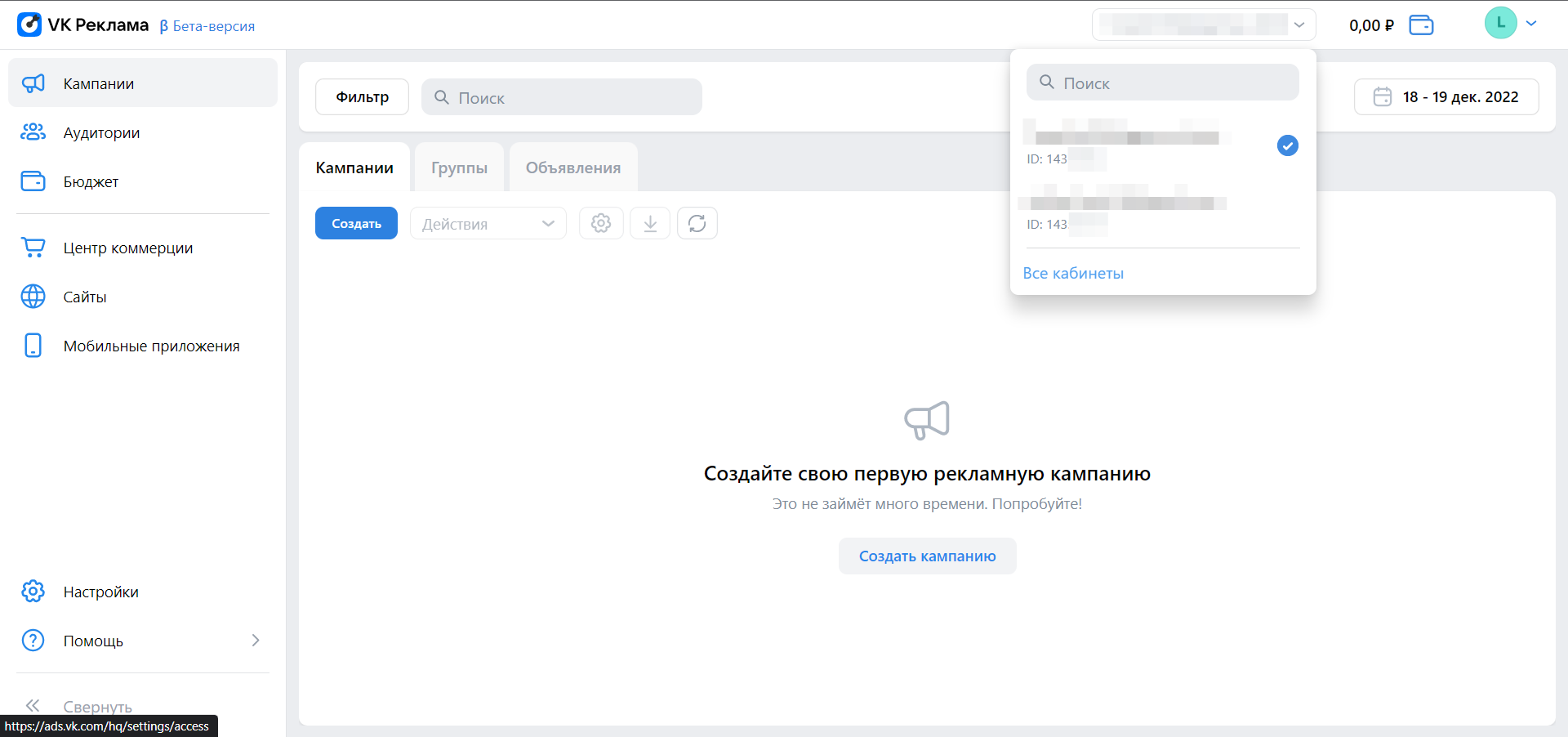Click the 0,00 ₽ balance amount
The image size is (1568, 737).
click(x=1371, y=25)
